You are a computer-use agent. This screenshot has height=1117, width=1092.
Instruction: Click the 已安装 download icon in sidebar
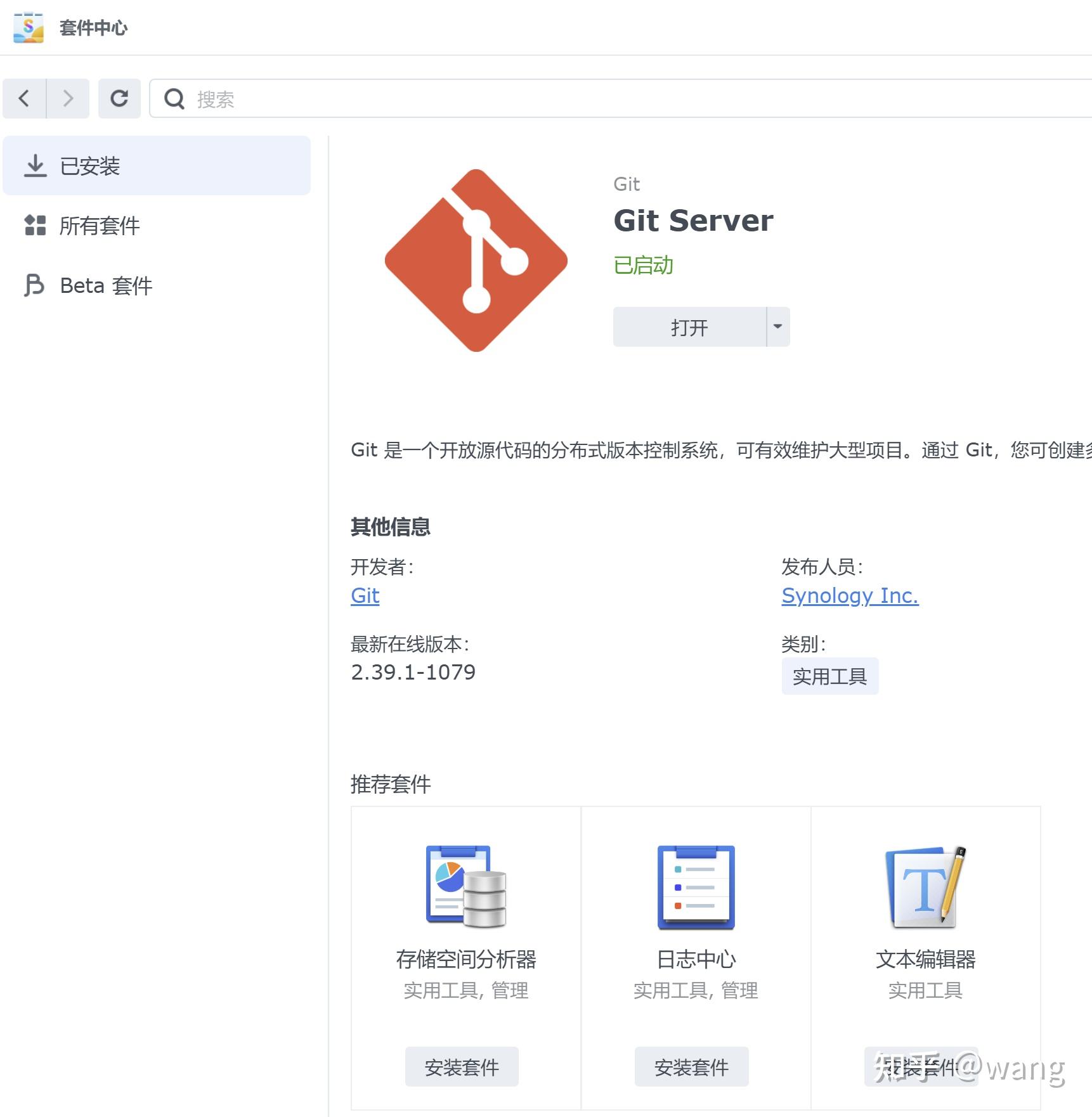(x=36, y=165)
